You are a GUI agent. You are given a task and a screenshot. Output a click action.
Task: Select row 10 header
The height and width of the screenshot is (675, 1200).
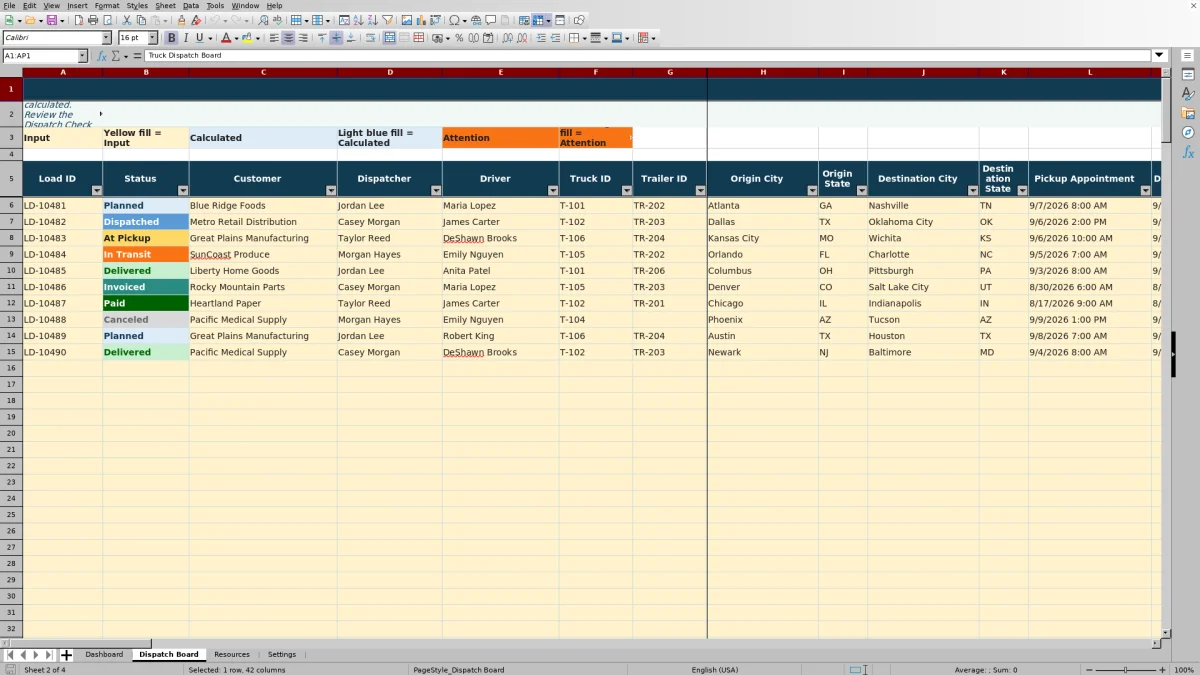11,271
